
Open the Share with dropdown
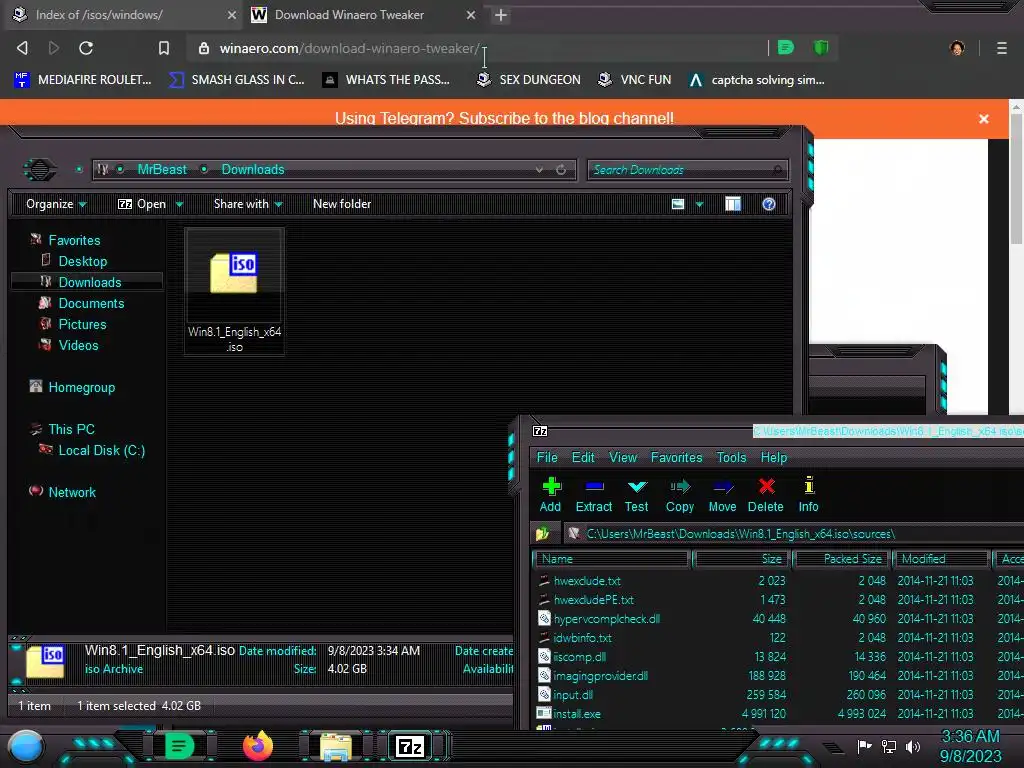tap(248, 204)
